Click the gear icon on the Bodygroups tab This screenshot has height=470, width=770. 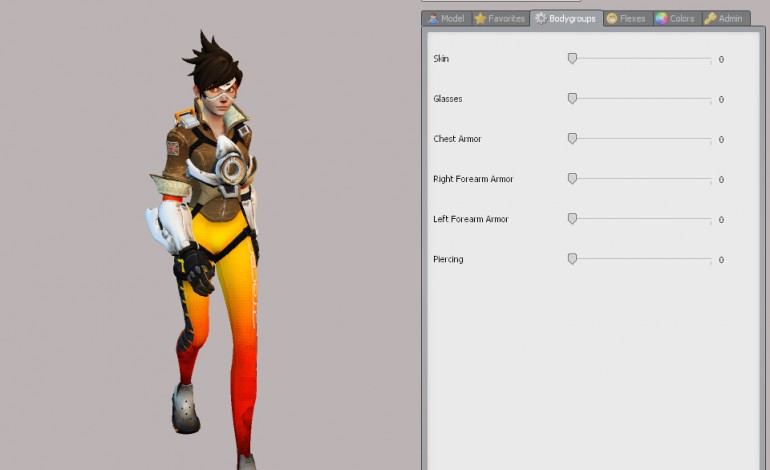point(541,19)
